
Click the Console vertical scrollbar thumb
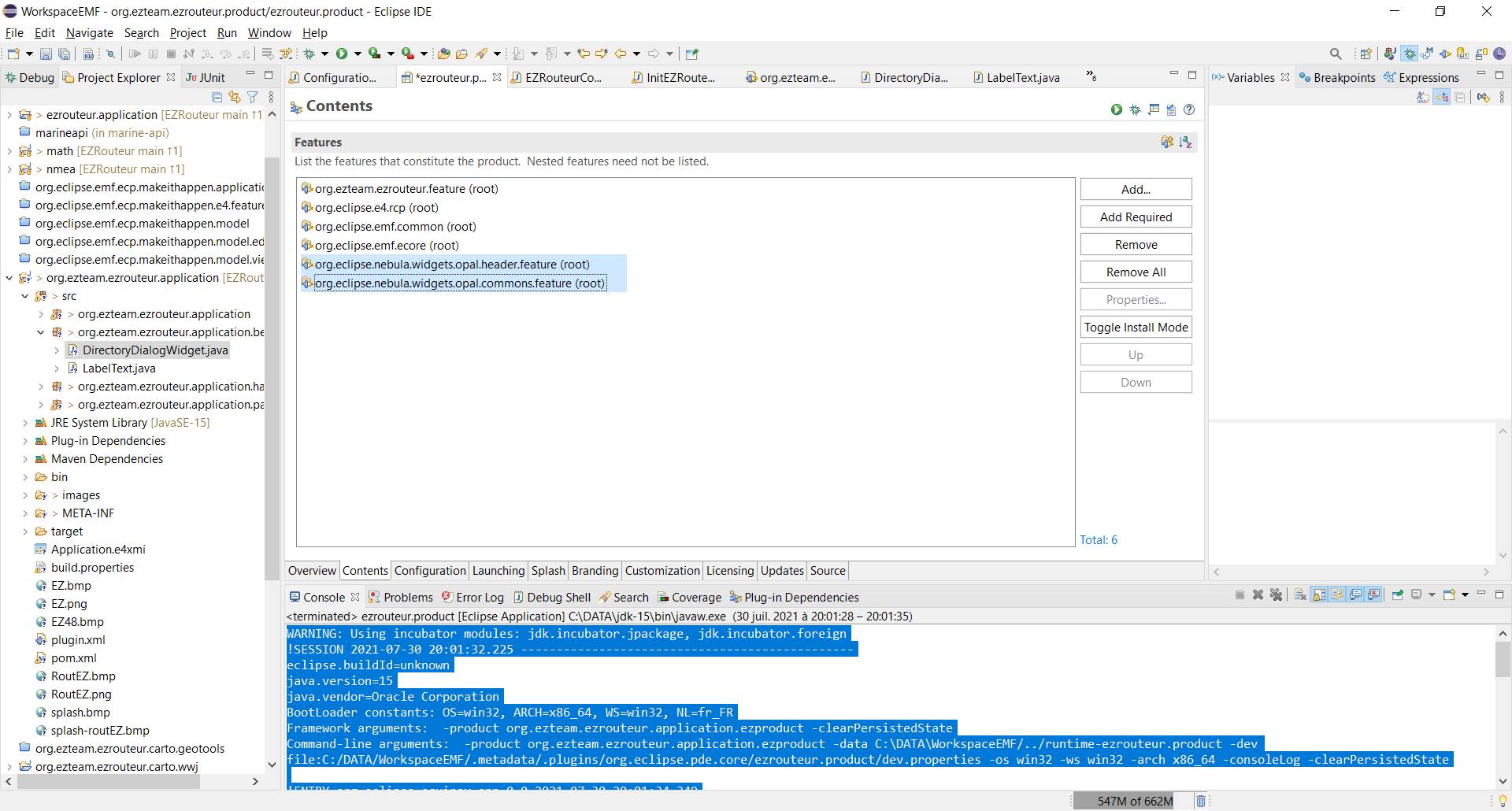coord(1503,660)
